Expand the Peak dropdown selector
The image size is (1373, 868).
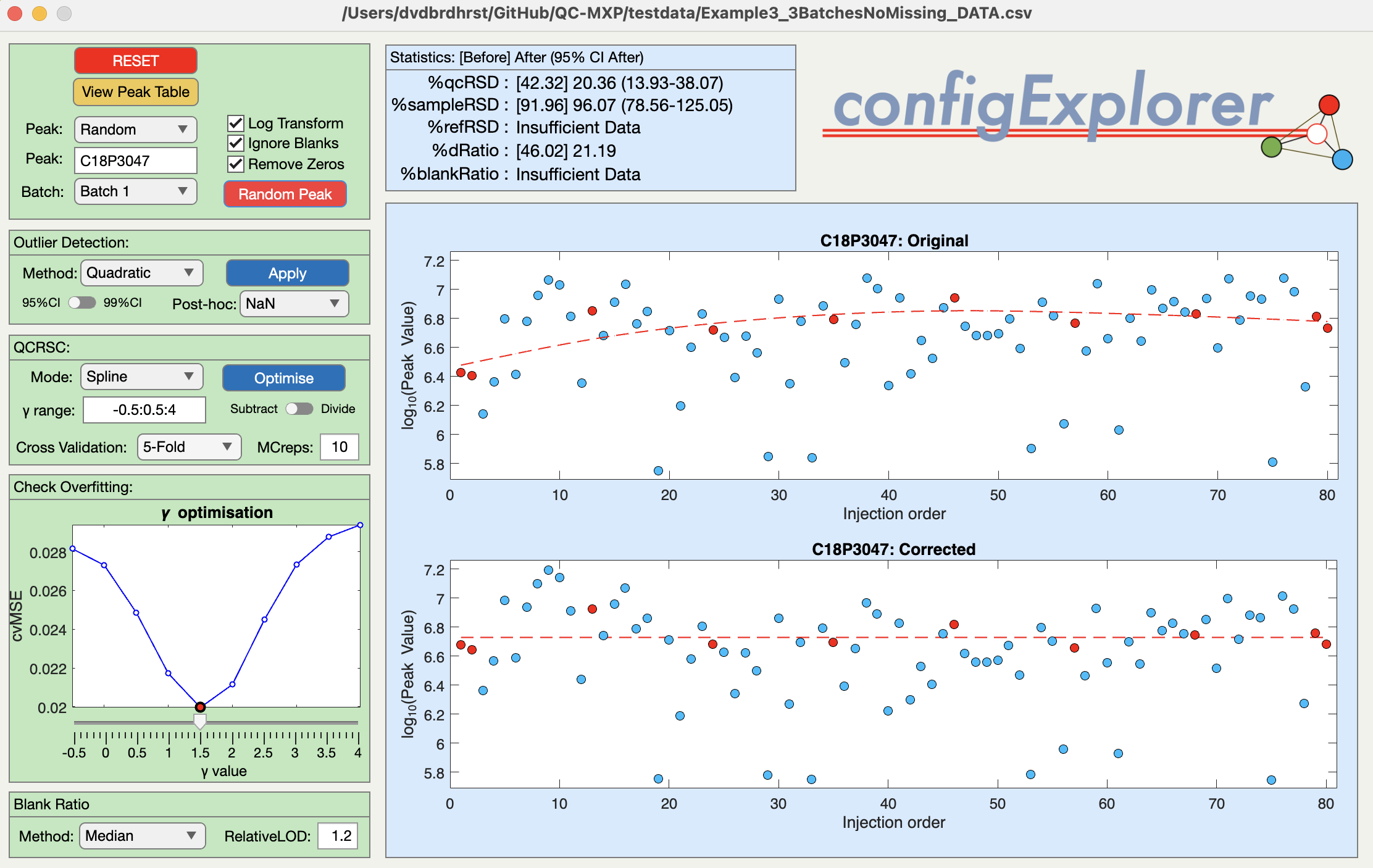[x=130, y=127]
